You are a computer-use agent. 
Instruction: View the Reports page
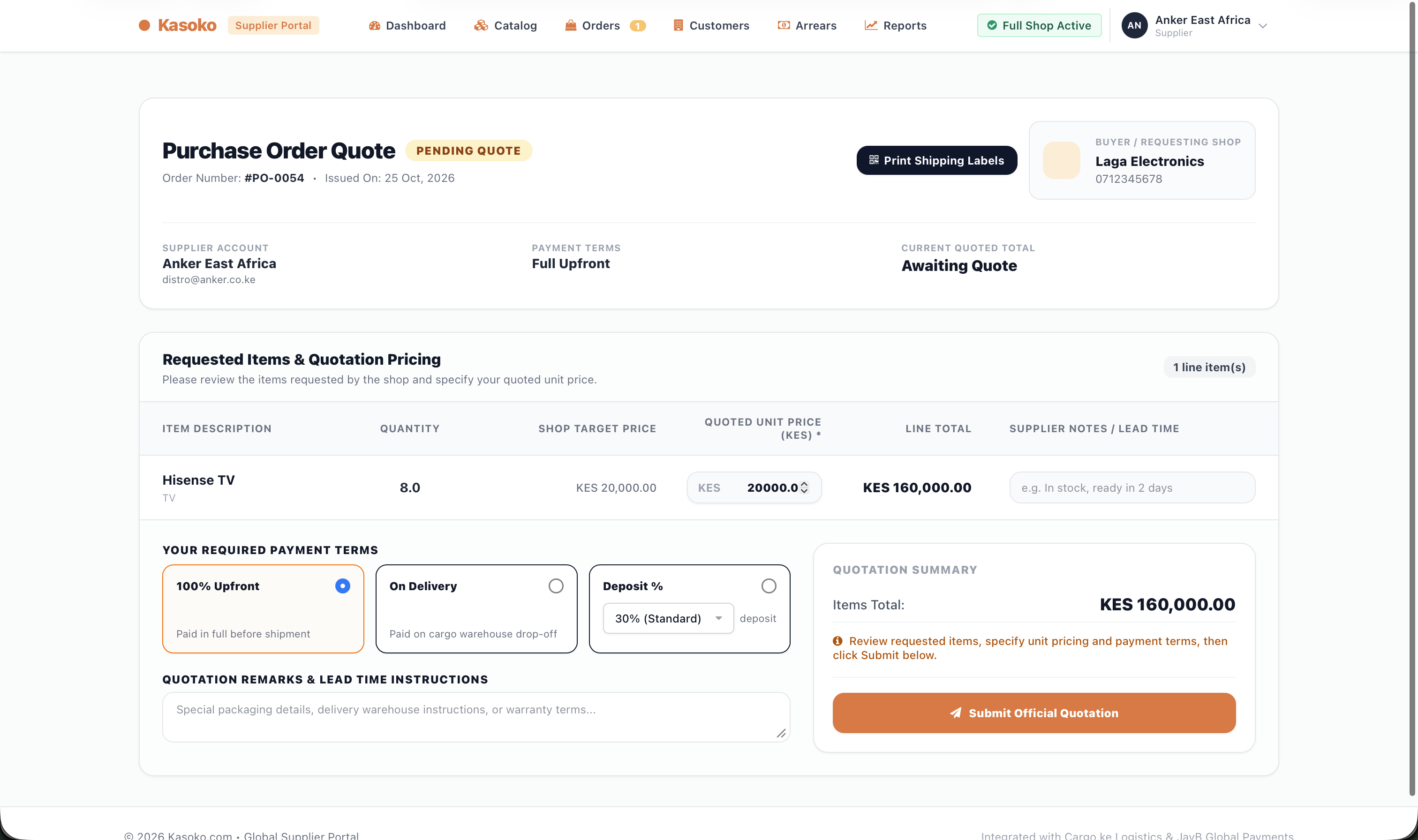click(896, 25)
